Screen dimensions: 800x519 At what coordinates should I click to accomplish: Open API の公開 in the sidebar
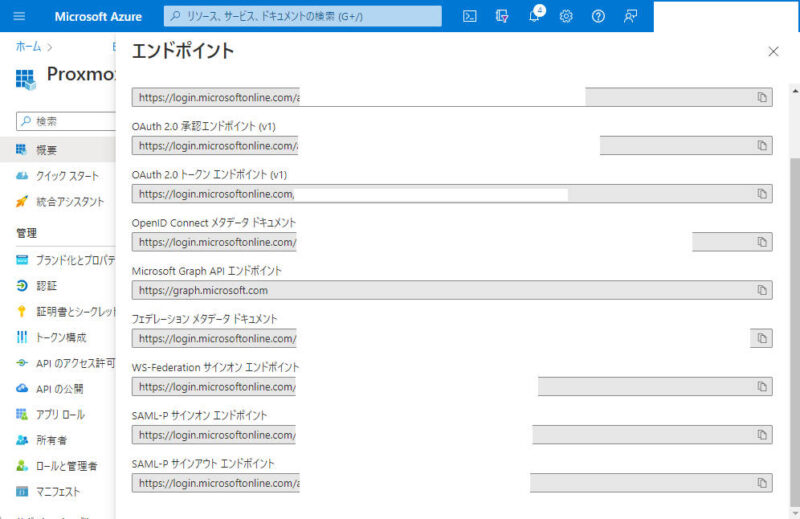[58, 389]
